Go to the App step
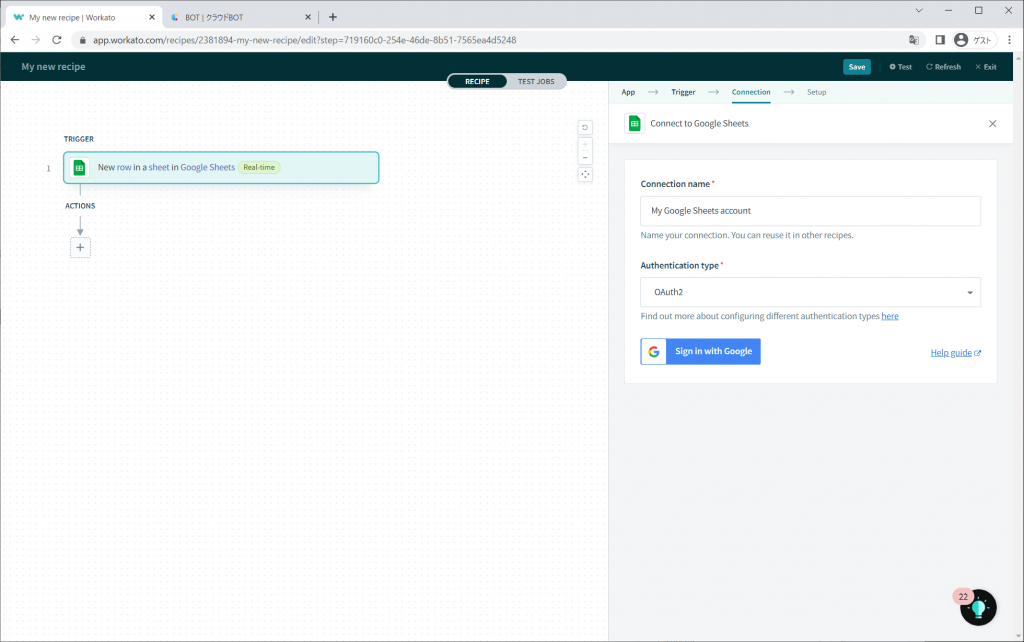The height and width of the screenshot is (642, 1024). point(628,92)
